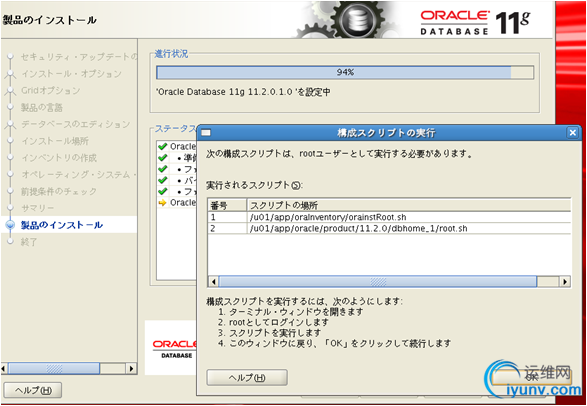Image resolution: width=587 pixels, height=406 pixels.
Task: Select script row ending with dbhome_1/root.sh
Action: coord(389,228)
